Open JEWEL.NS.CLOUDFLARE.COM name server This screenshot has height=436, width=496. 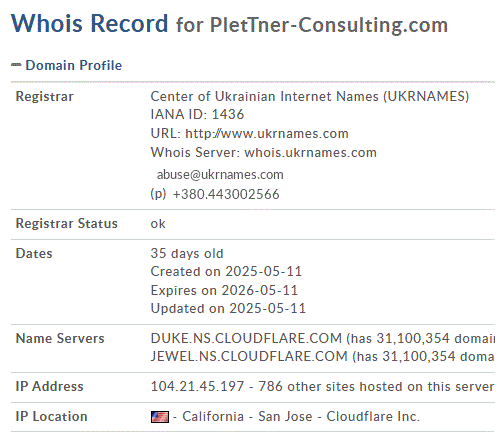click(249, 357)
